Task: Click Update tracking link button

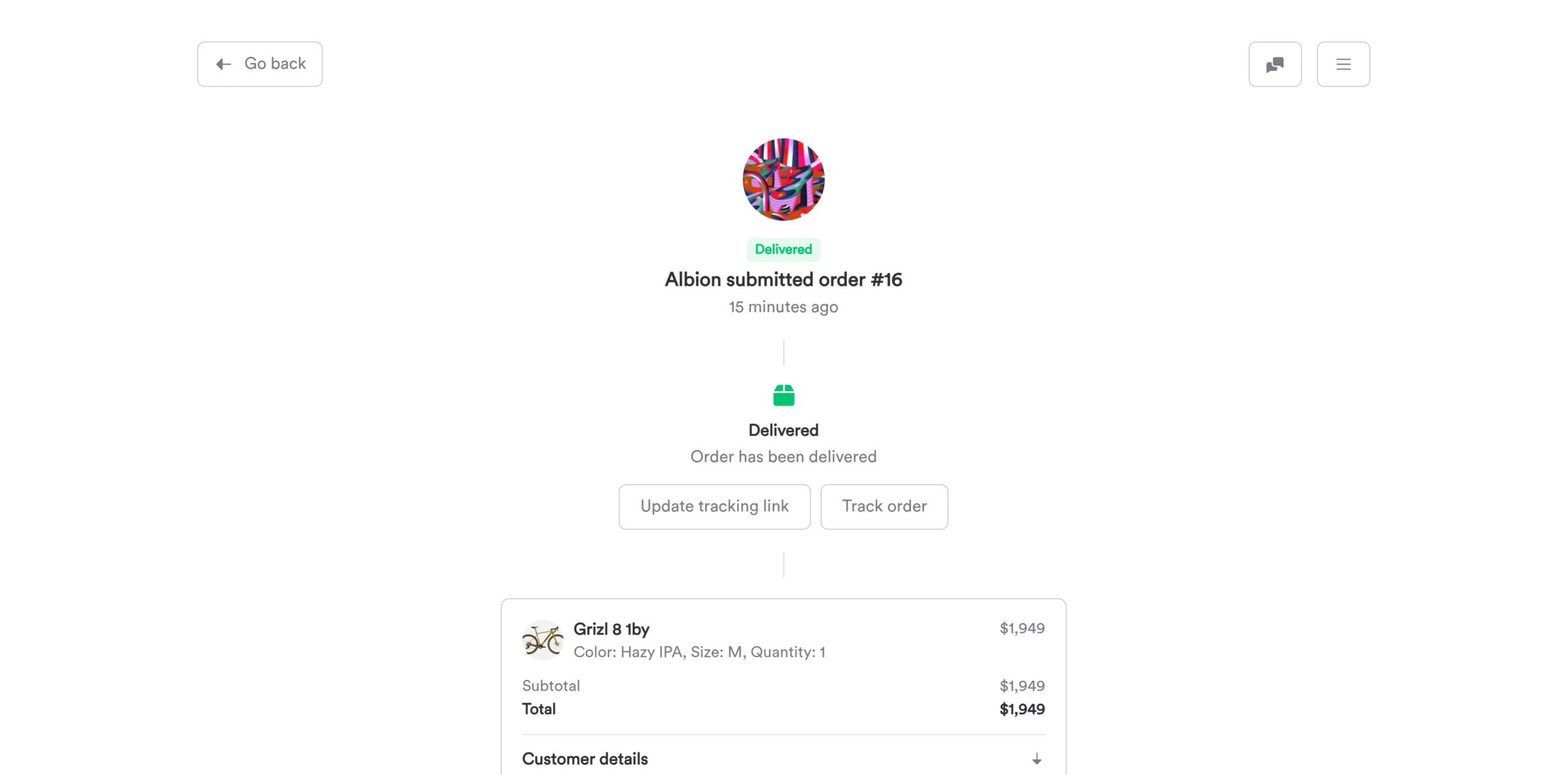Action: [x=714, y=507]
